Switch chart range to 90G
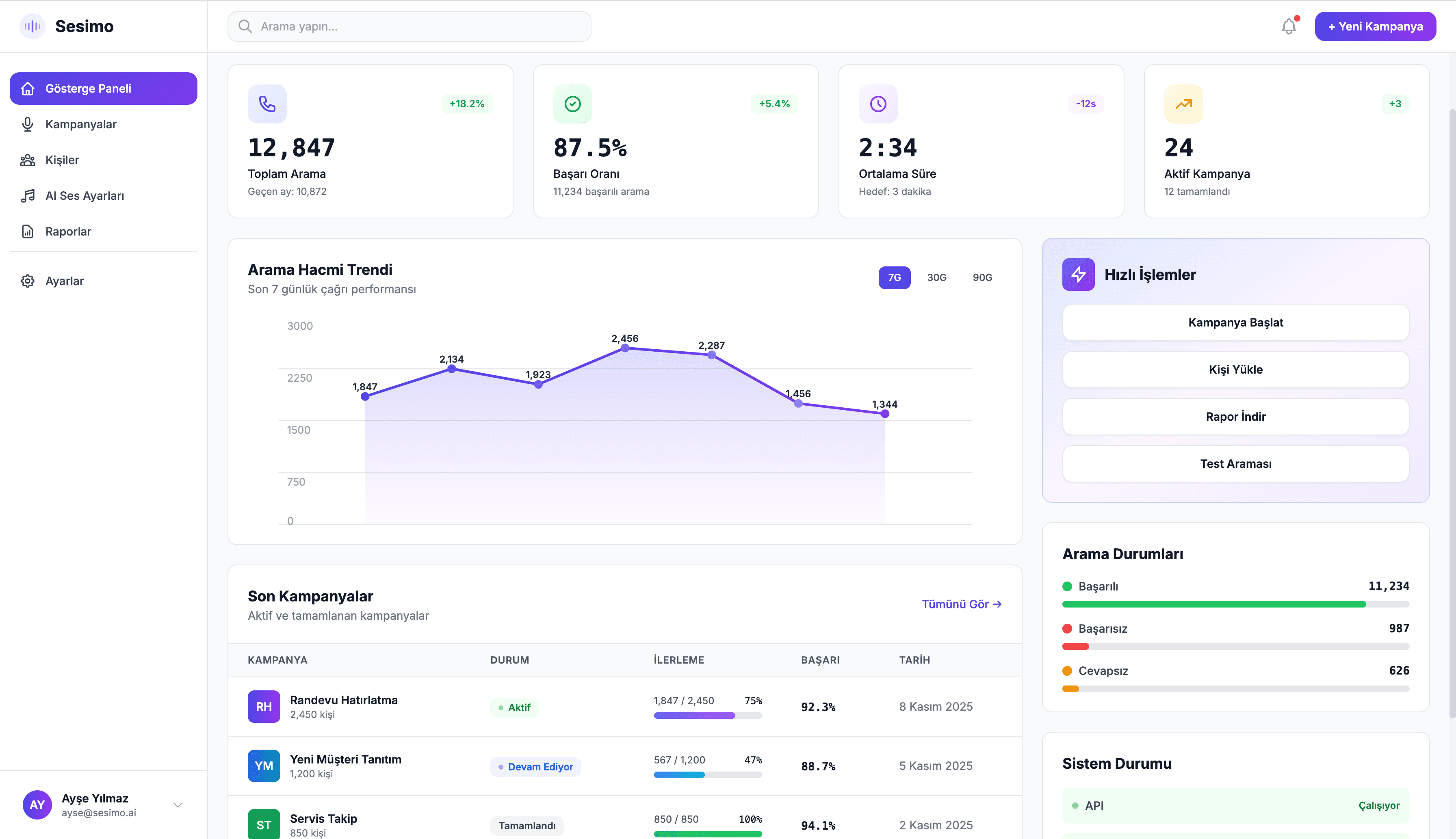Screen dimensions: 1456x839 [x=982, y=277]
